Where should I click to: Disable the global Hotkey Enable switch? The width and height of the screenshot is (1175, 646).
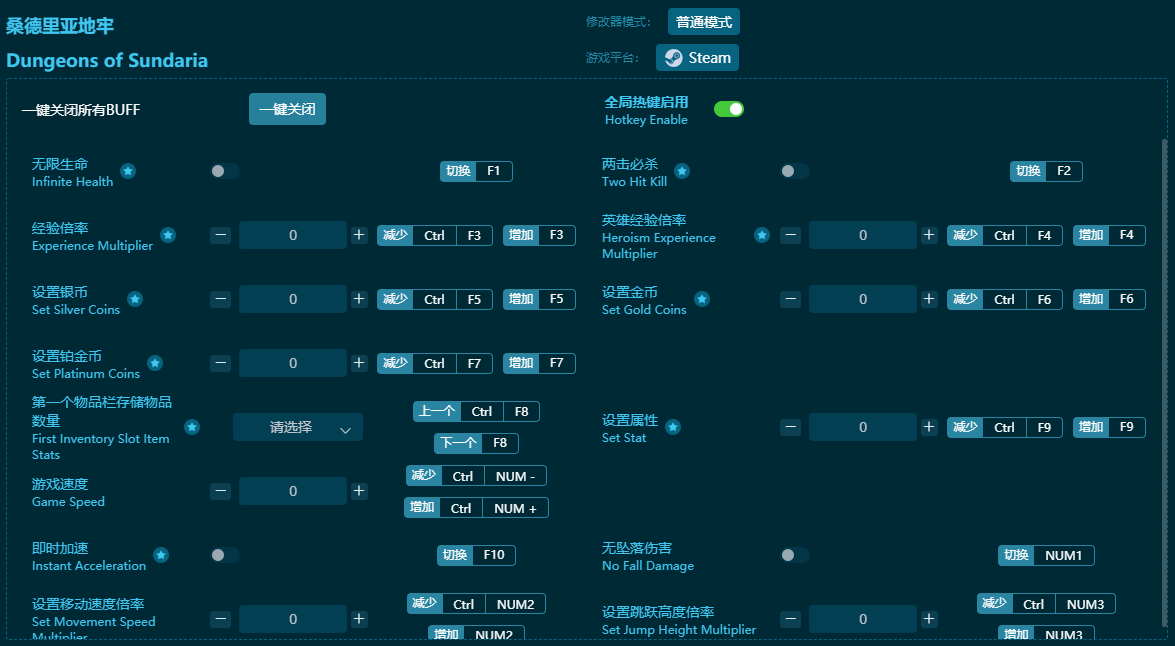728,109
